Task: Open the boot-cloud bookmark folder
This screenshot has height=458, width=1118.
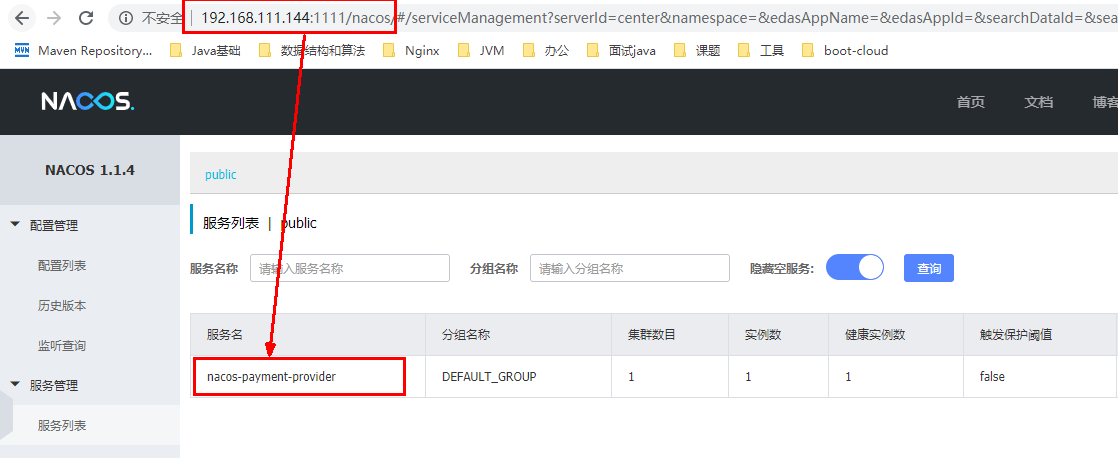Action: click(x=845, y=51)
